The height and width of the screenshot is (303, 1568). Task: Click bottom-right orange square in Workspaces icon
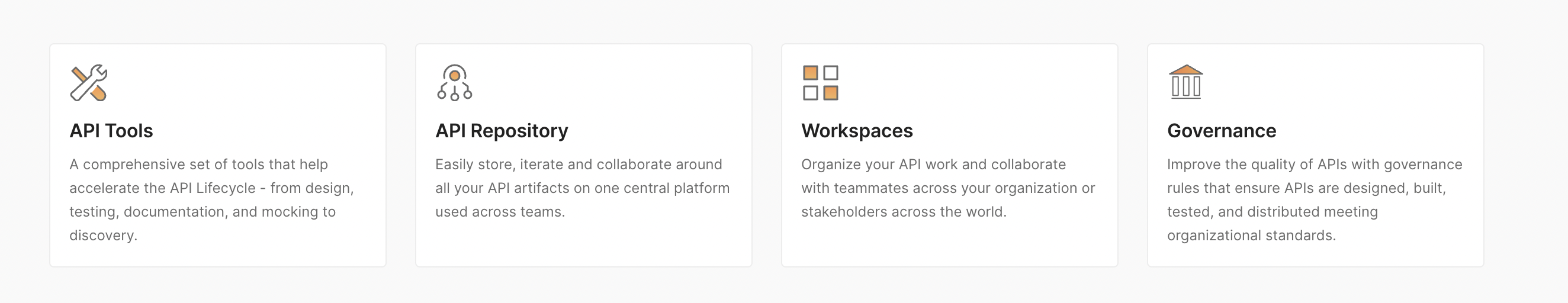tap(830, 93)
